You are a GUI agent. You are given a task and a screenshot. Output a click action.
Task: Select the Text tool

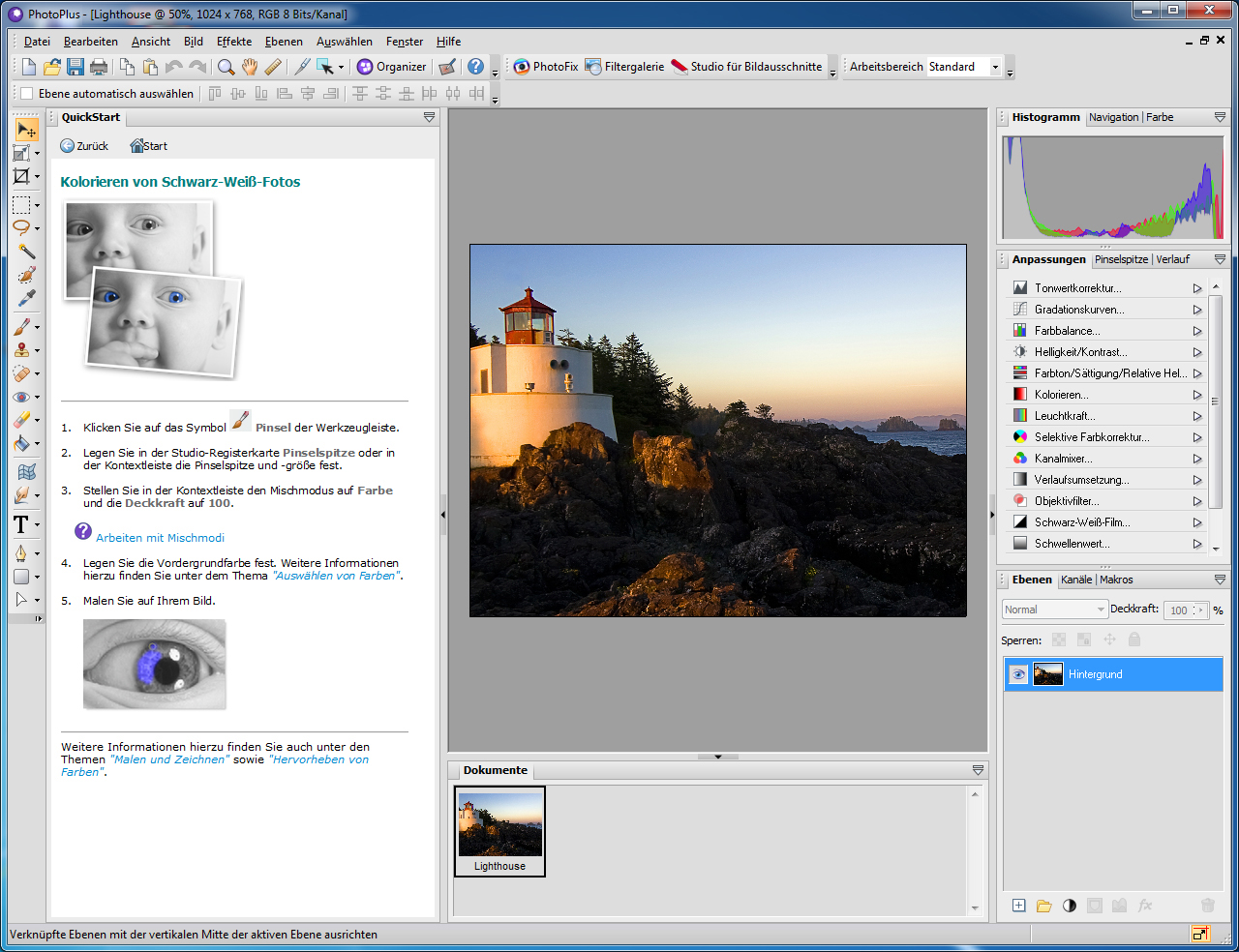[21, 524]
